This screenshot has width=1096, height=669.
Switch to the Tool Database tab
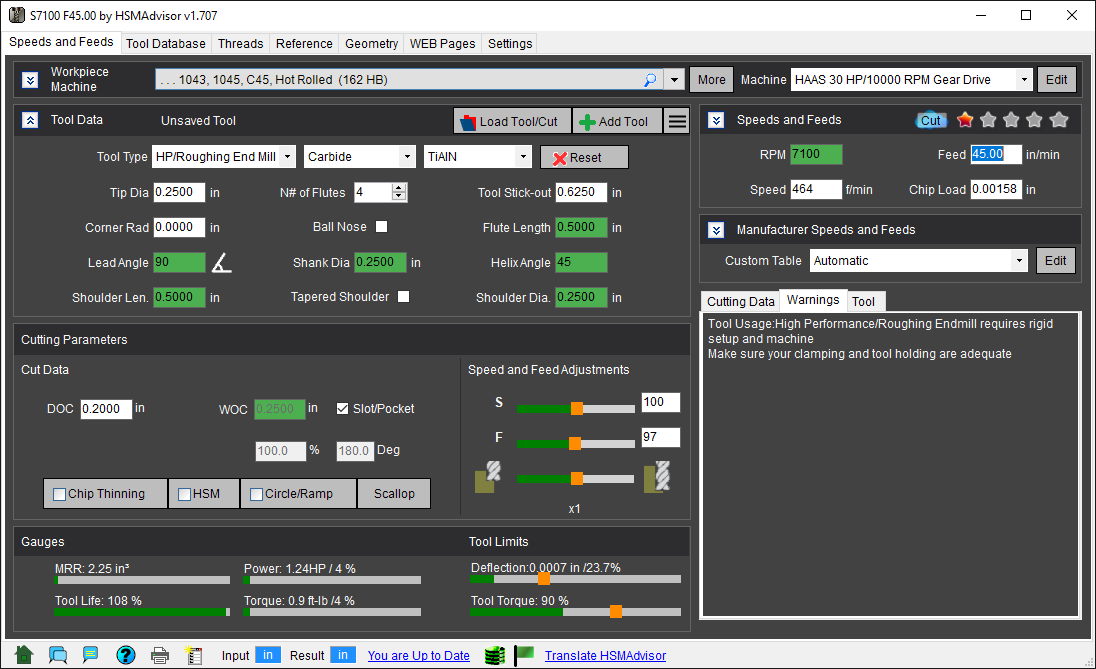point(166,44)
